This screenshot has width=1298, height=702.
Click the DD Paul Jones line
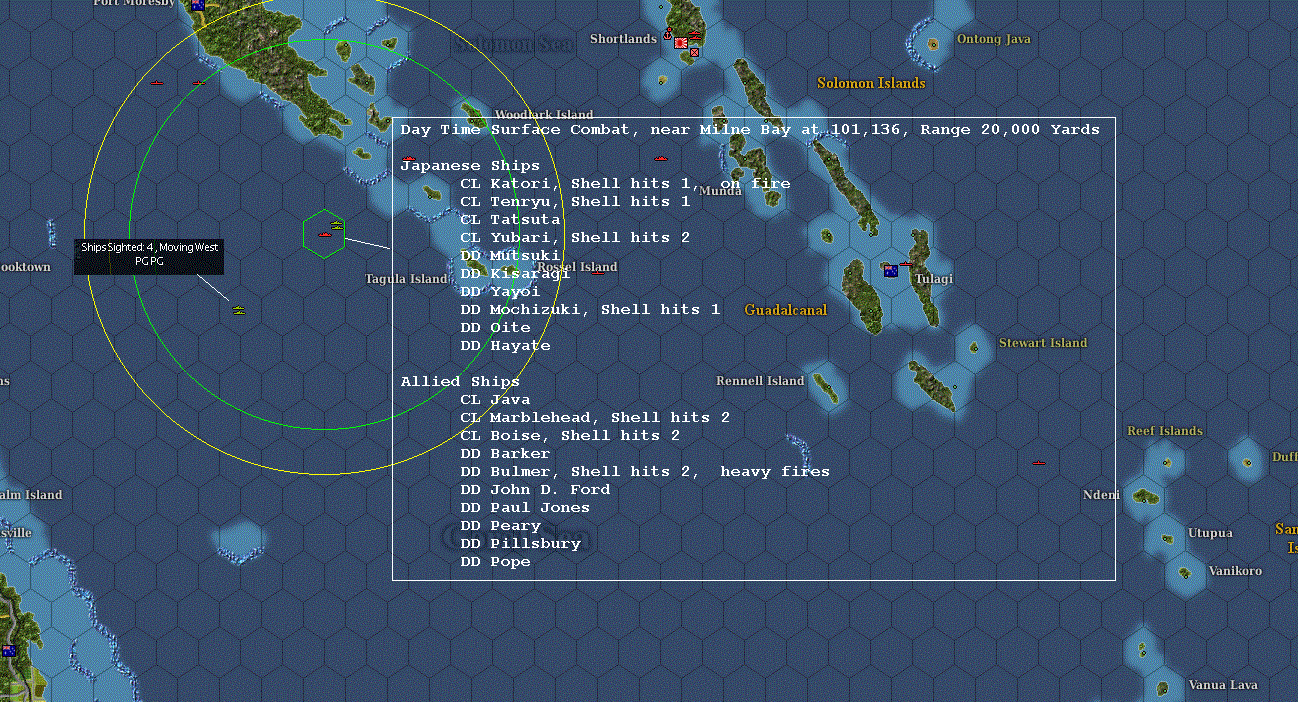[x=525, y=508]
